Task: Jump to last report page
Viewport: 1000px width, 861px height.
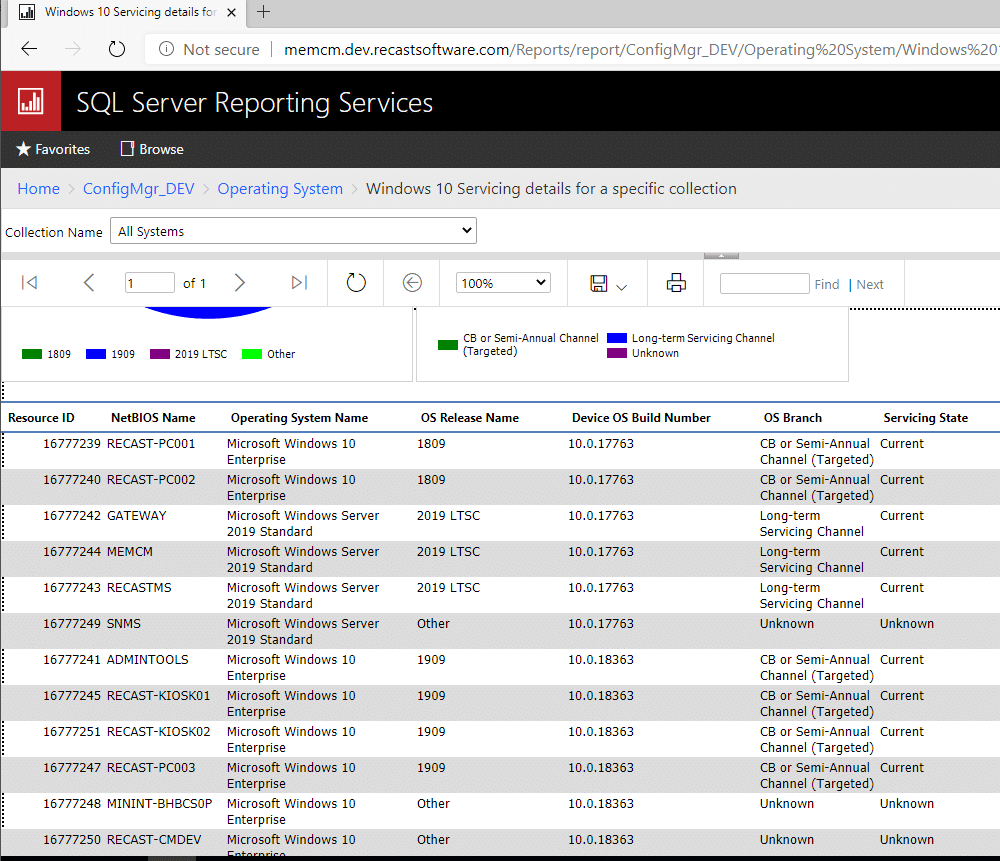Action: tap(299, 283)
